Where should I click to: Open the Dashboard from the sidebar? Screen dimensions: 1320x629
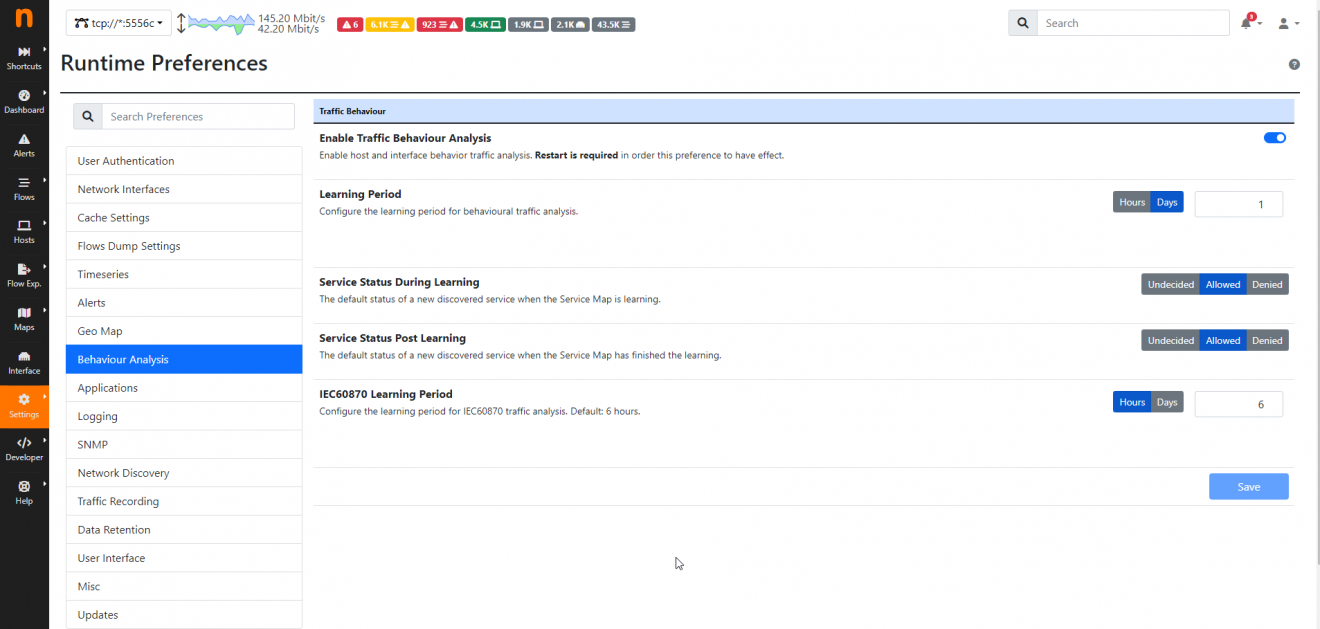point(24,101)
